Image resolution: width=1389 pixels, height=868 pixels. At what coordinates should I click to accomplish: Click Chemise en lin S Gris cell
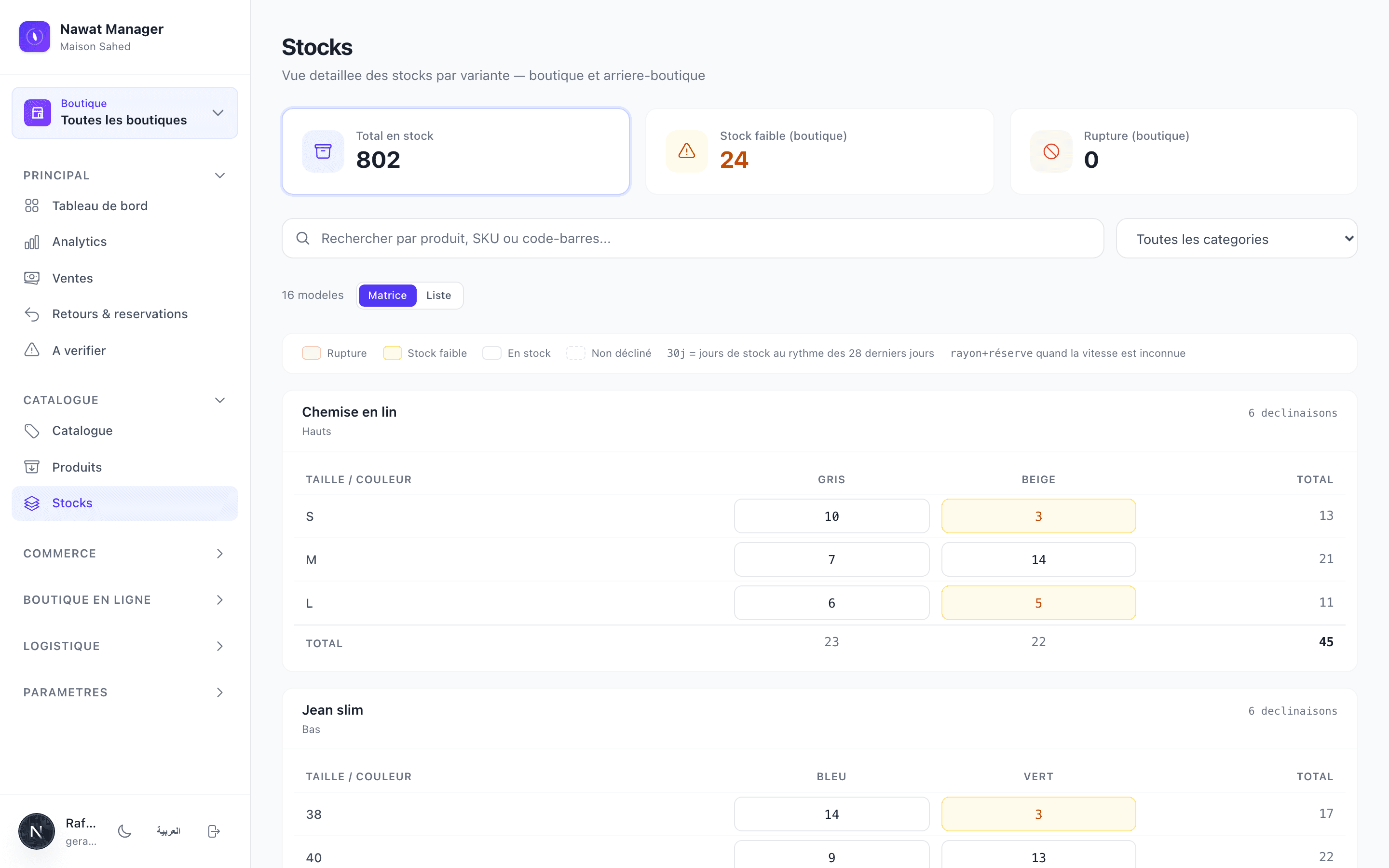pyautogui.click(x=831, y=516)
